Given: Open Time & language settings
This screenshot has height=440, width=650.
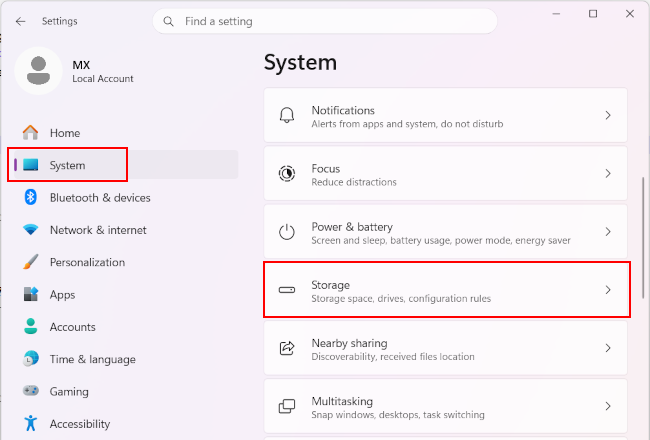Looking at the screenshot, I should [93, 360].
